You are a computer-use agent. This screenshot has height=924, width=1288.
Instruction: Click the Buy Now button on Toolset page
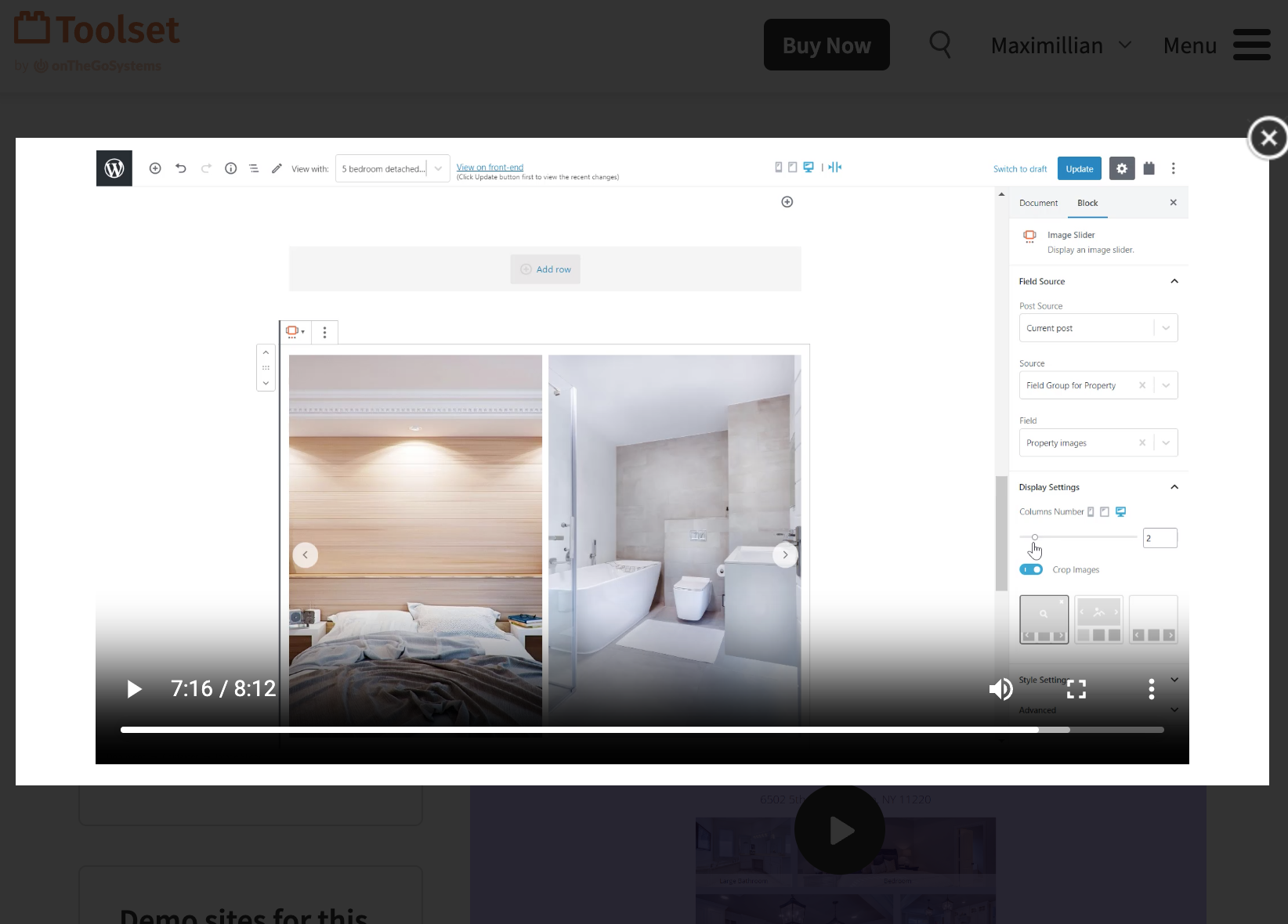pos(827,45)
